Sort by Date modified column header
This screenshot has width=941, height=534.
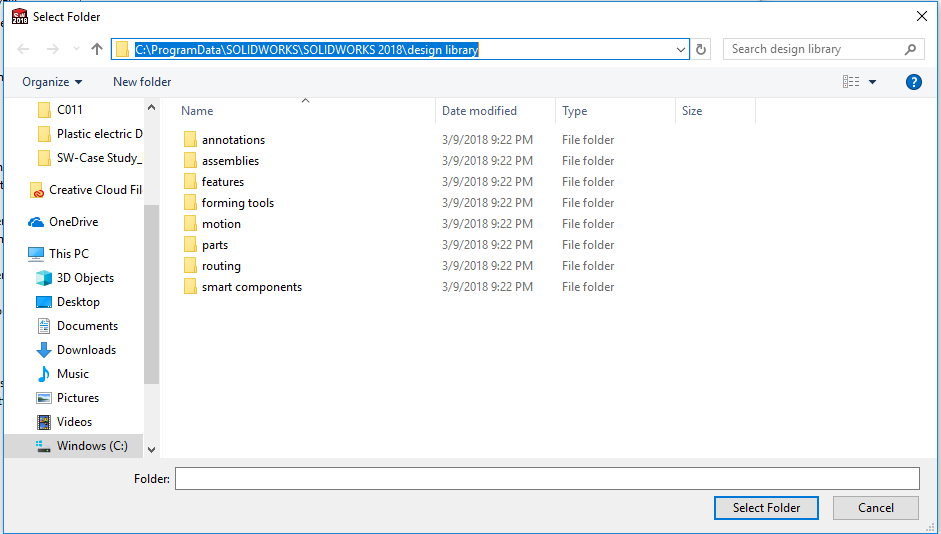[x=479, y=111]
